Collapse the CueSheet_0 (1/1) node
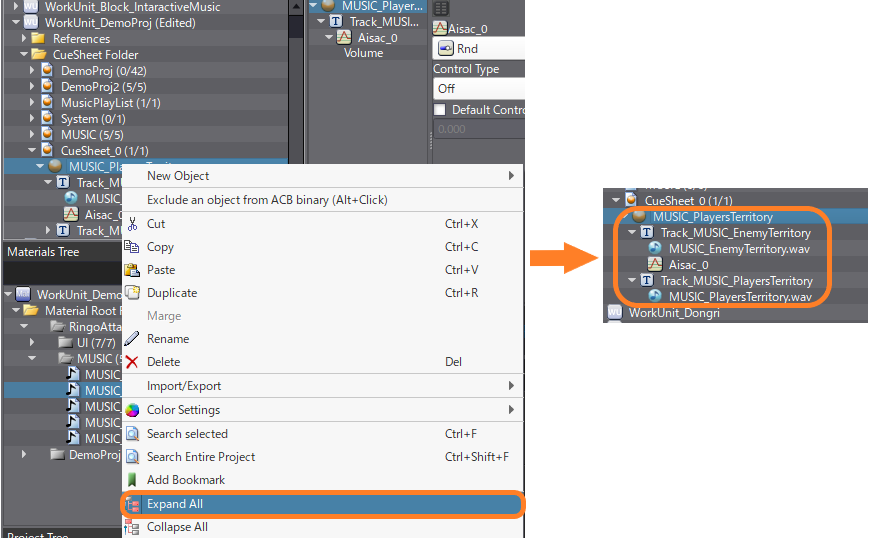The height and width of the screenshot is (539, 888). (32, 150)
